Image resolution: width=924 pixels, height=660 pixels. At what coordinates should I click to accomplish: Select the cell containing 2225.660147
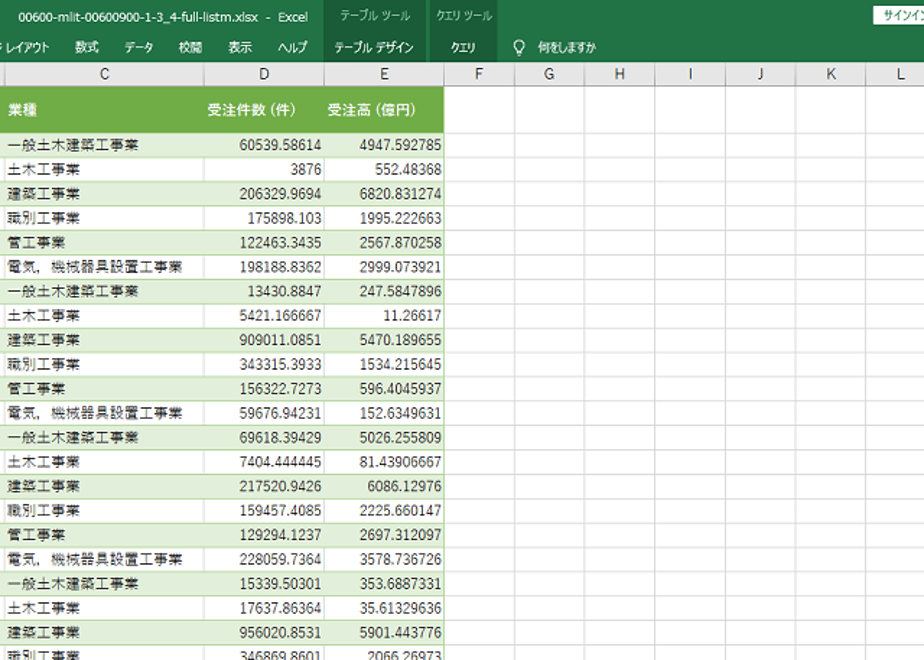click(x=384, y=510)
